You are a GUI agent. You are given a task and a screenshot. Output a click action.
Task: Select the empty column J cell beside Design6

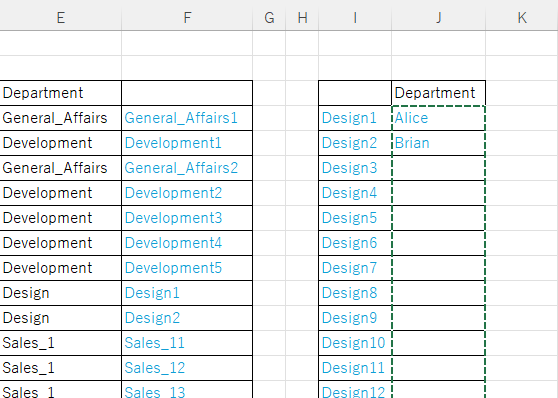coord(438,243)
